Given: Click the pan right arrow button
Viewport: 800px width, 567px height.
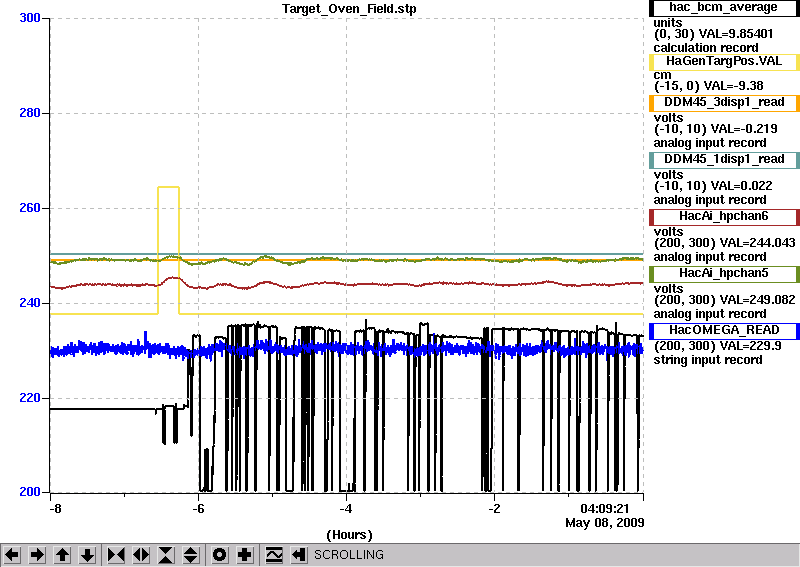Looking at the screenshot, I should click(x=37, y=555).
